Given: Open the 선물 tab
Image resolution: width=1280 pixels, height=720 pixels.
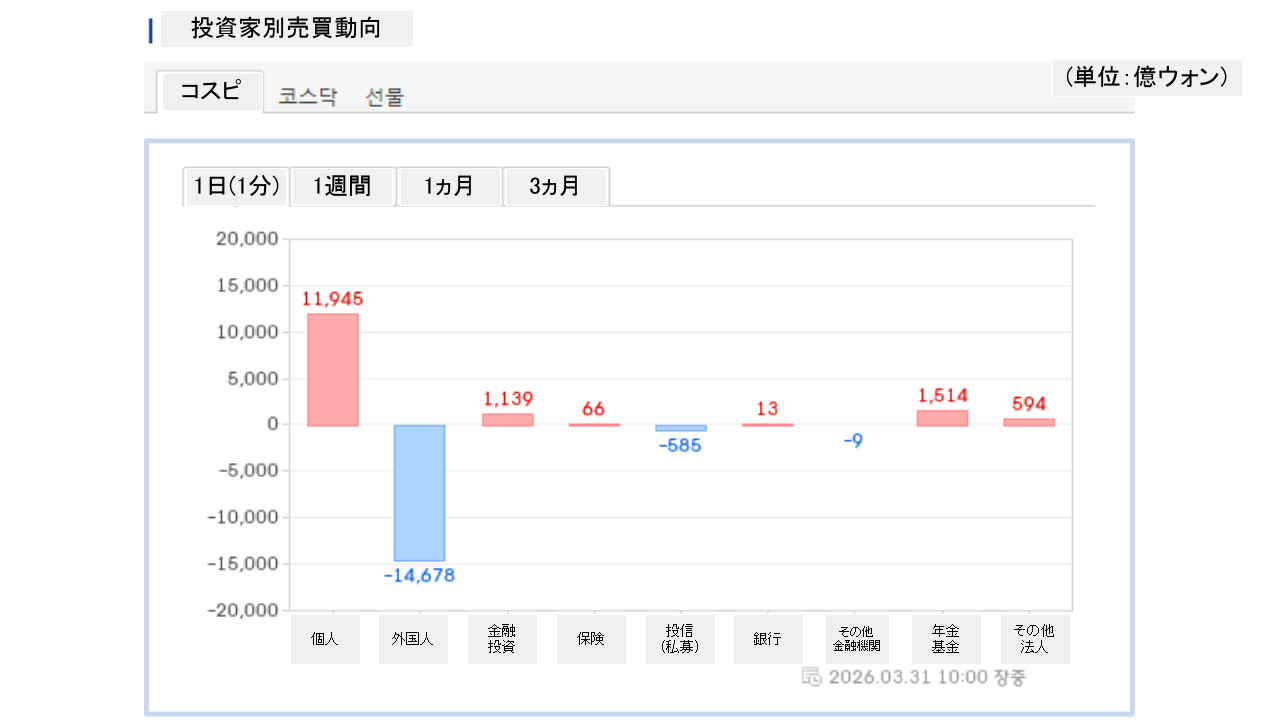Looking at the screenshot, I should pyautogui.click(x=385, y=97).
